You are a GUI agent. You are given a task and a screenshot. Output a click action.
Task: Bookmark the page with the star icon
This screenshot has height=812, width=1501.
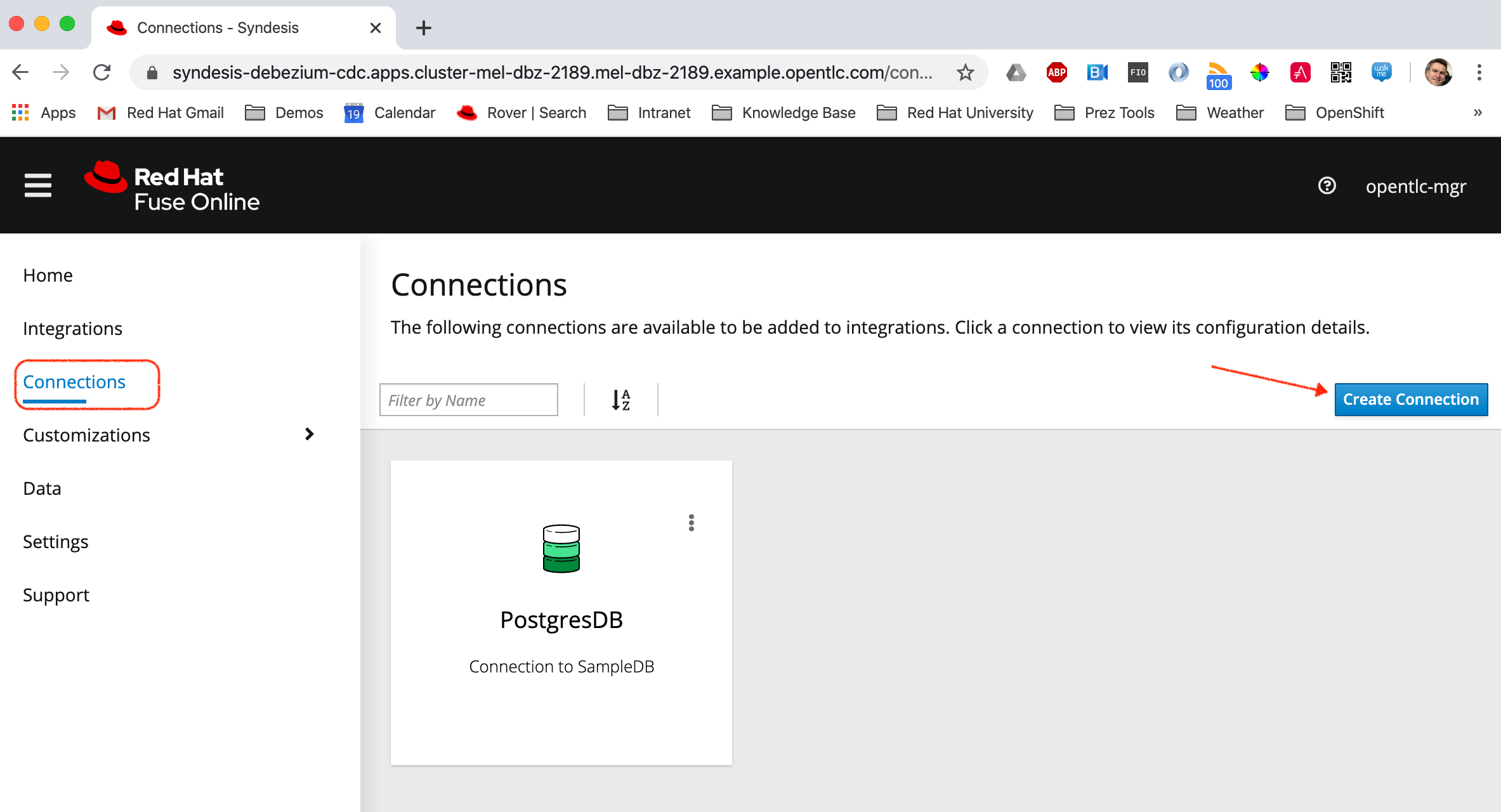coord(965,72)
